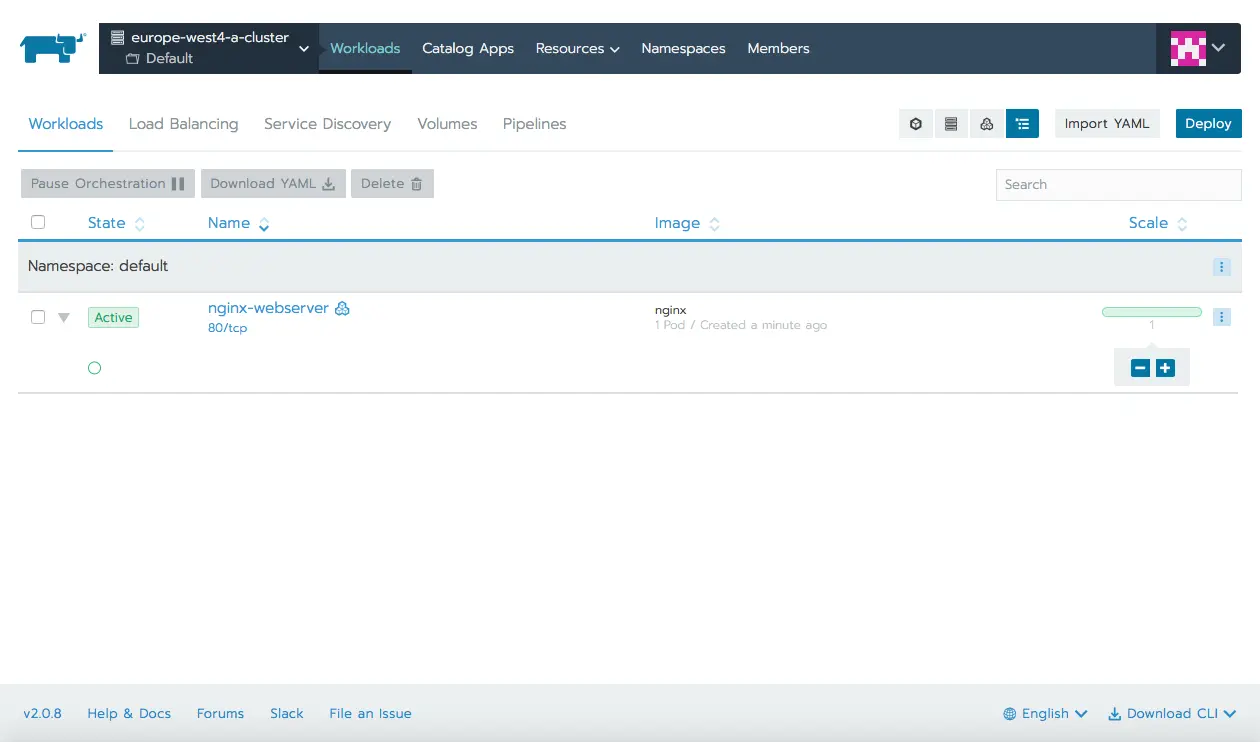The image size is (1260, 742).
Task: Open the Download CLI dropdown
Action: tap(1173, 714)
